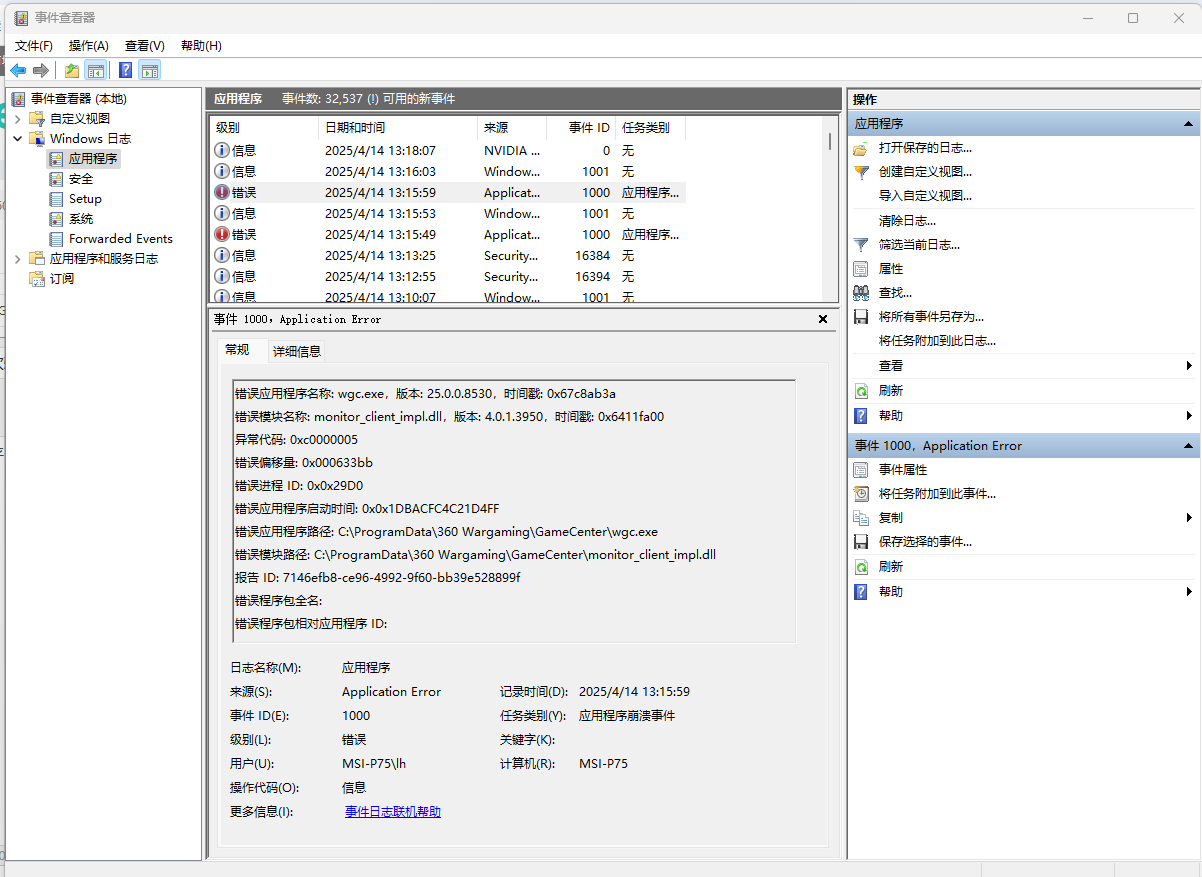Click 保存选择的事件... action
The height and width of the screenshot is (877, 1202).
(925, 541)
